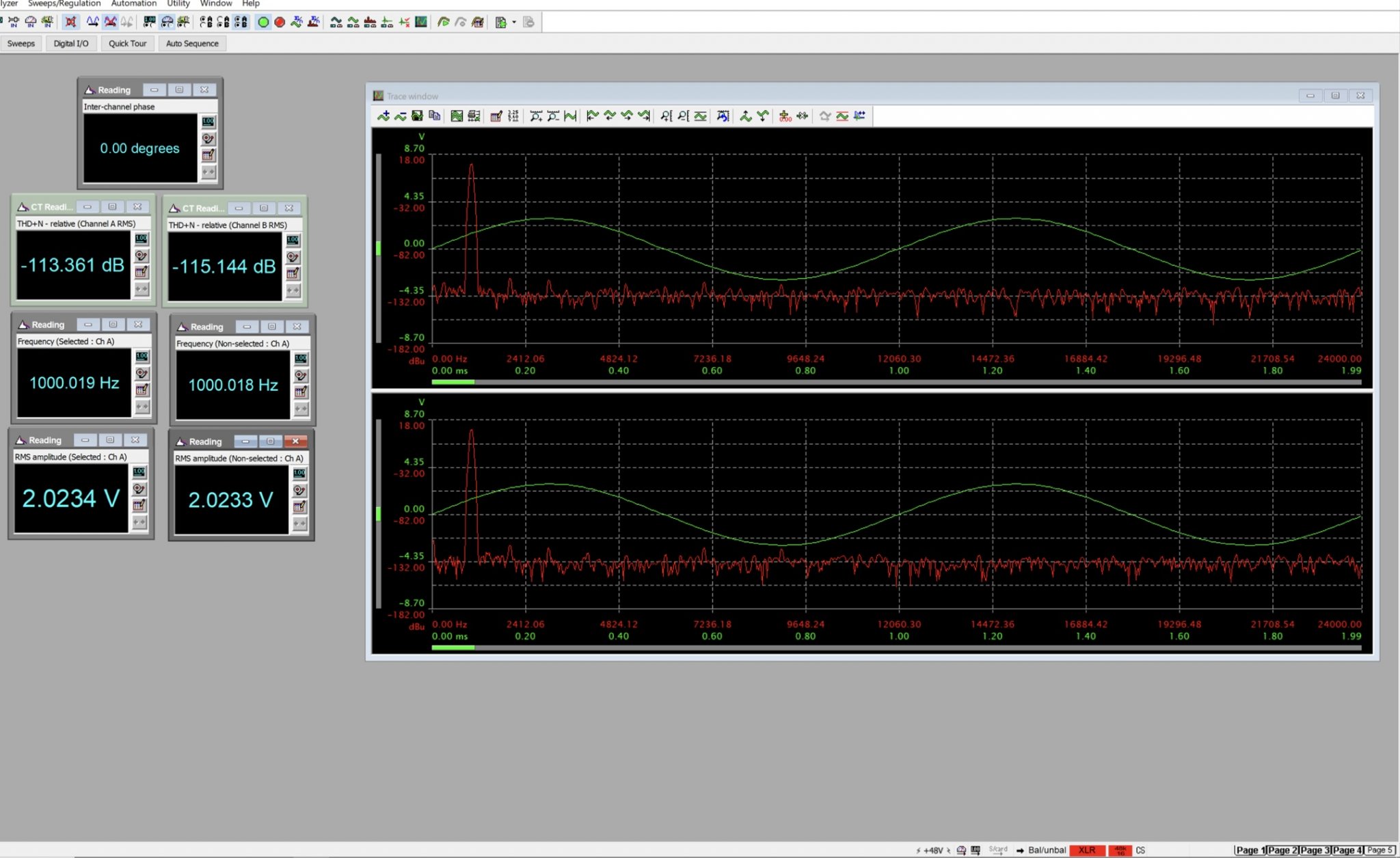Switch to Page 2 tab
The height and width of the screenshot is (859, 1400).
(x=1282, y=850)
